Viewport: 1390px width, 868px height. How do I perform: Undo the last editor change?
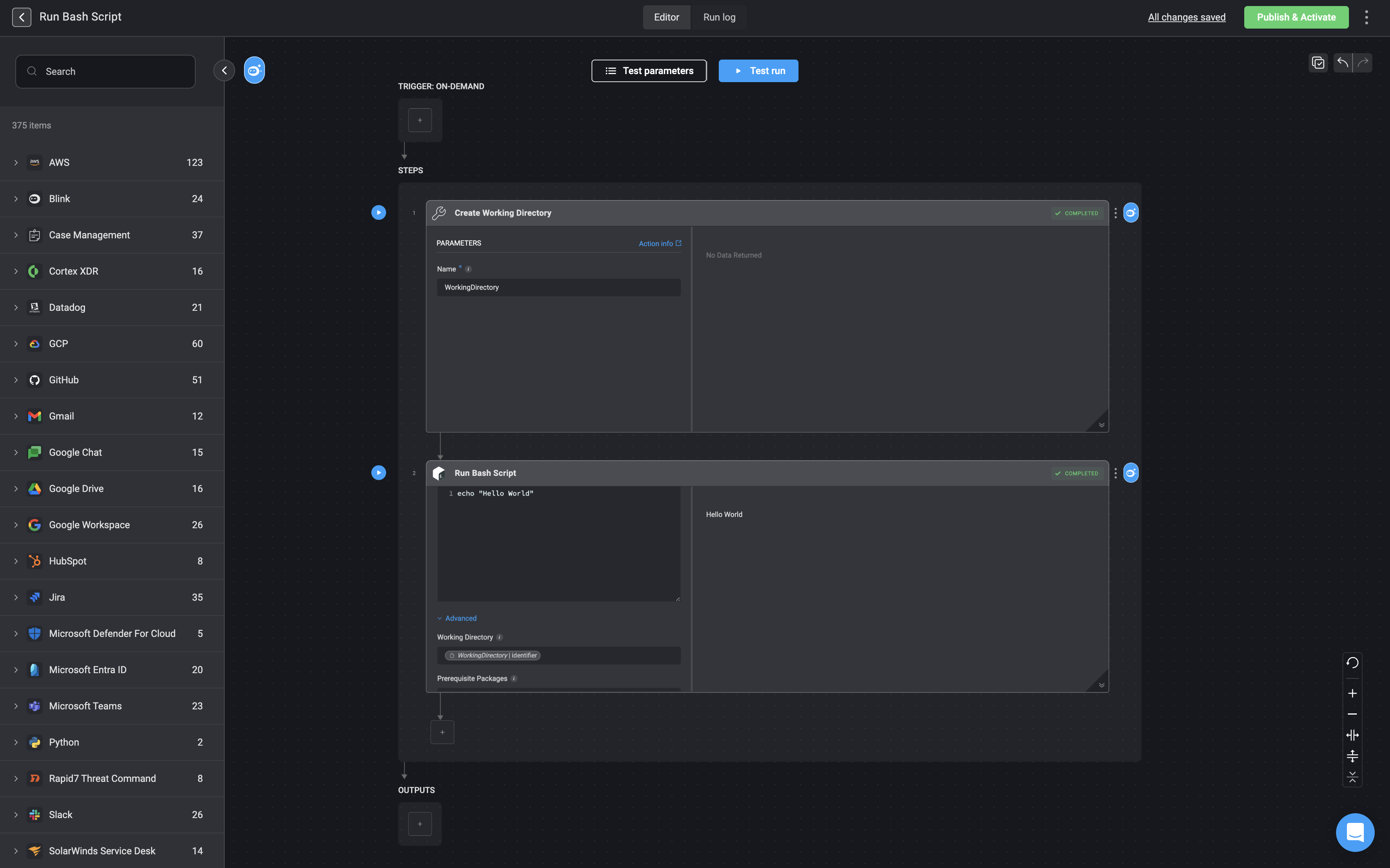coord(1342,62)
